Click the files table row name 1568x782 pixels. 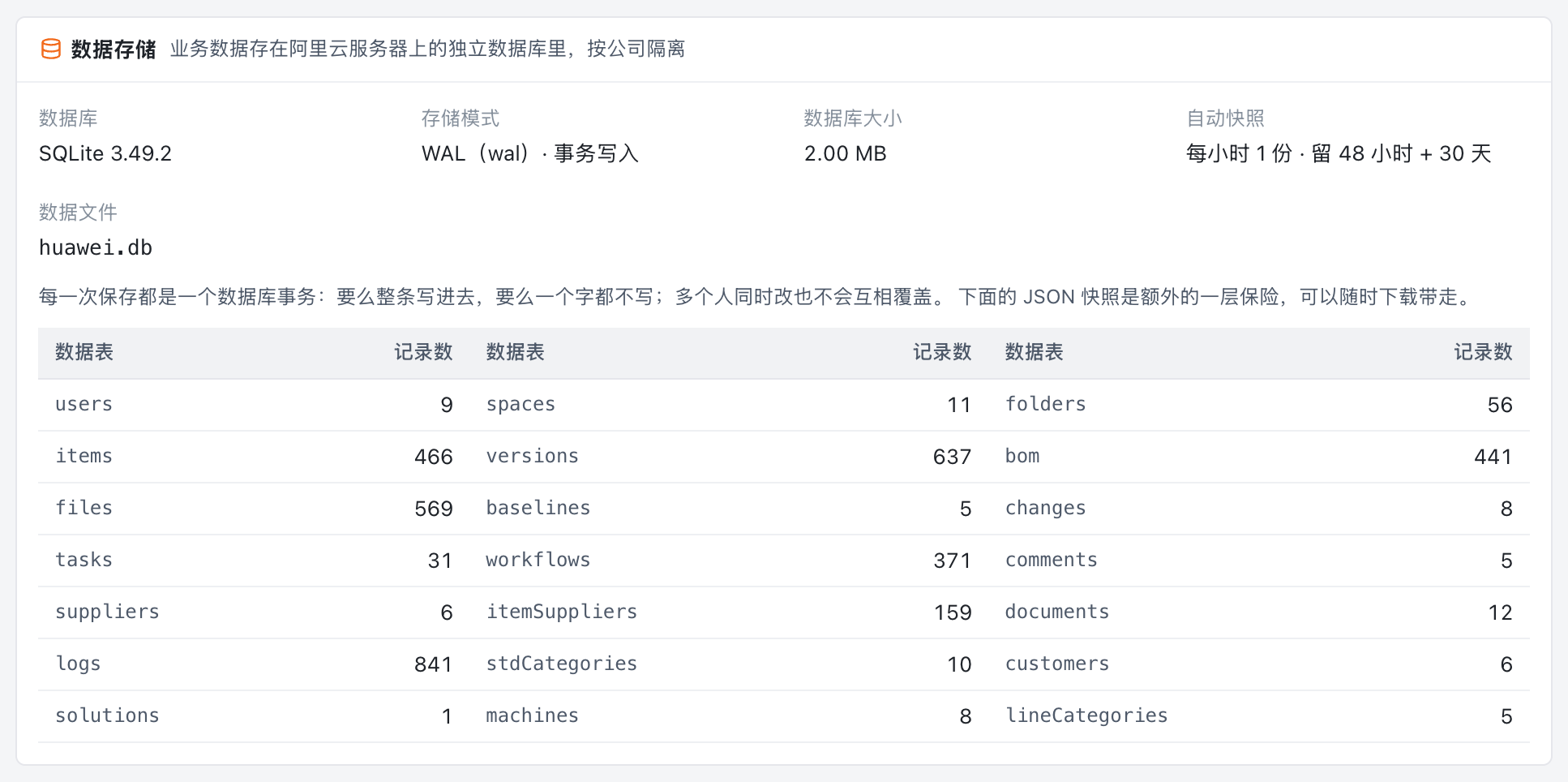pyautogui.click(x=84, y=508)
